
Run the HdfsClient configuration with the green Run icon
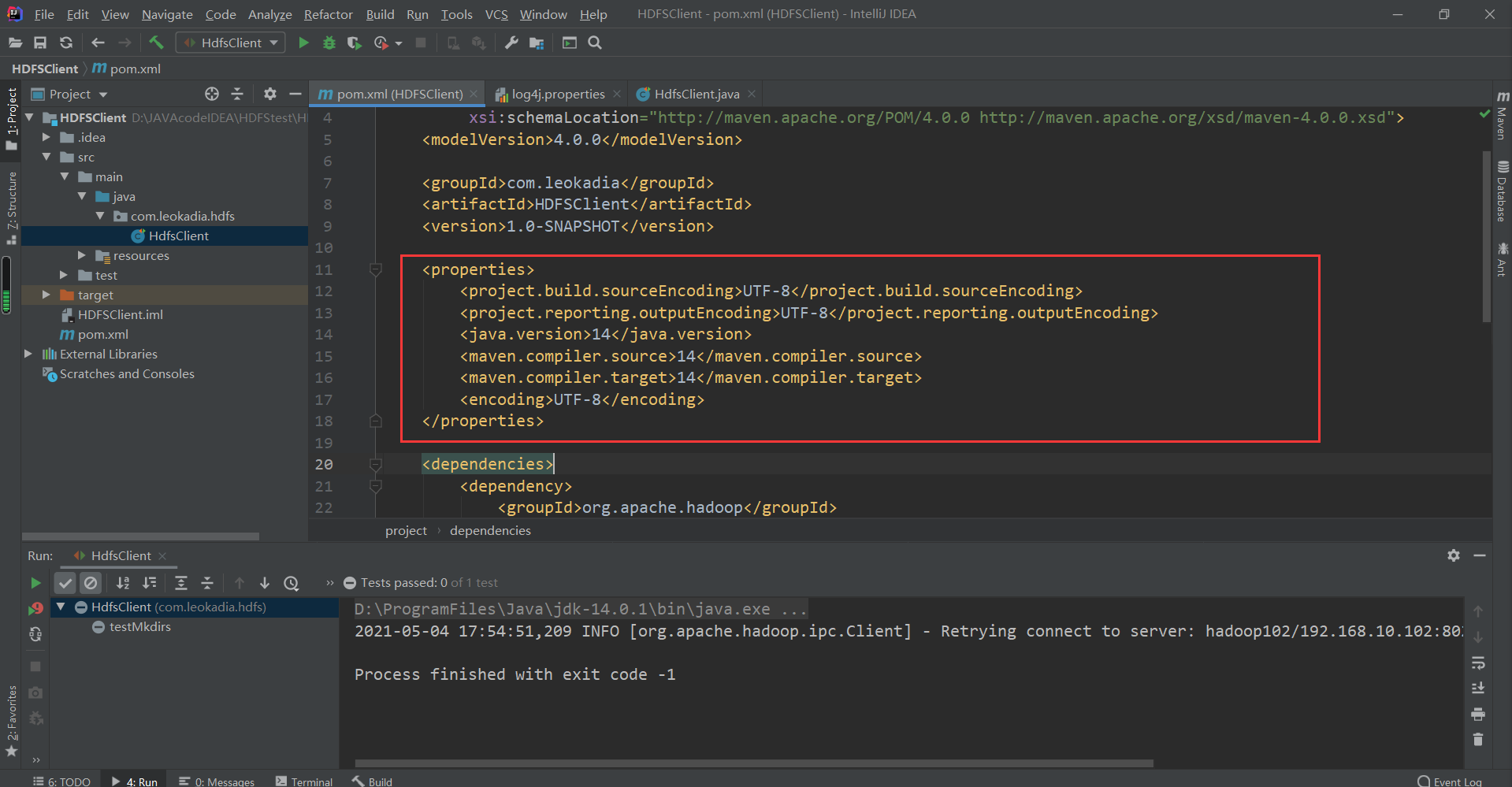[x=303, y=43]
